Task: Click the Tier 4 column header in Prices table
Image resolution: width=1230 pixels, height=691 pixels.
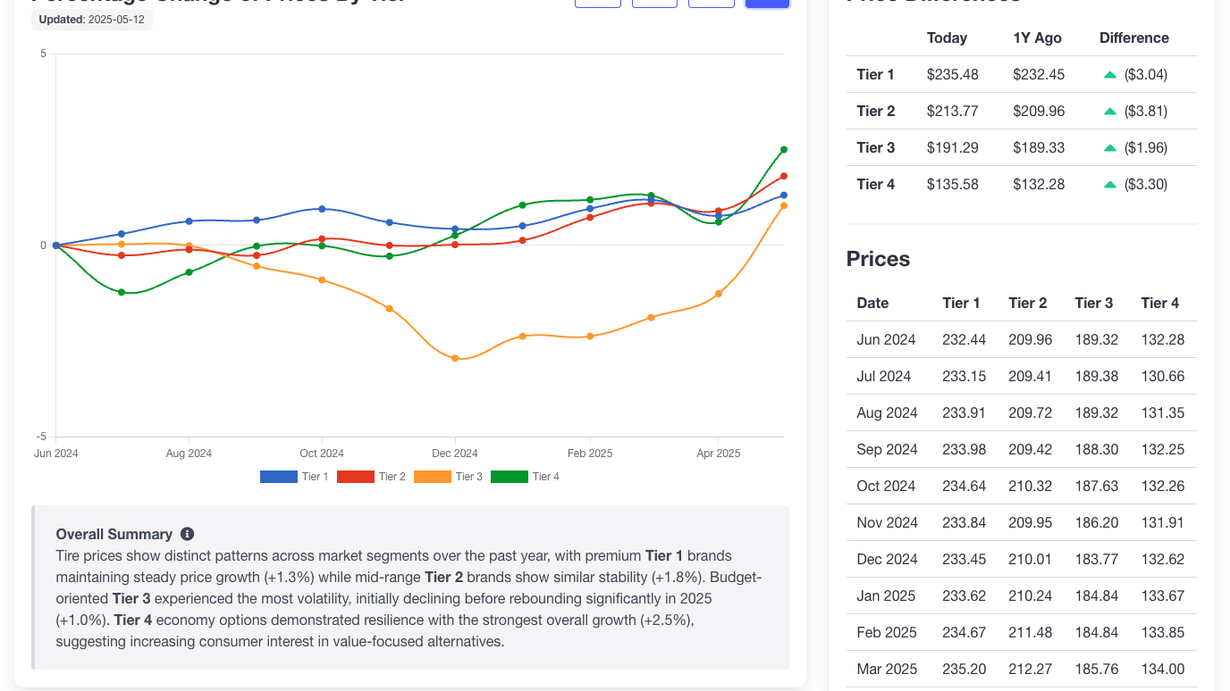Action: pyautogui.click(x=1160, y=303)
